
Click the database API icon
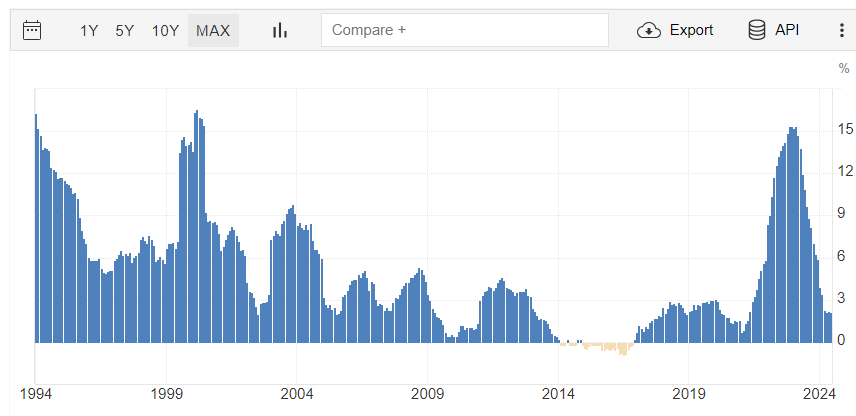click(x=757, y=30)
